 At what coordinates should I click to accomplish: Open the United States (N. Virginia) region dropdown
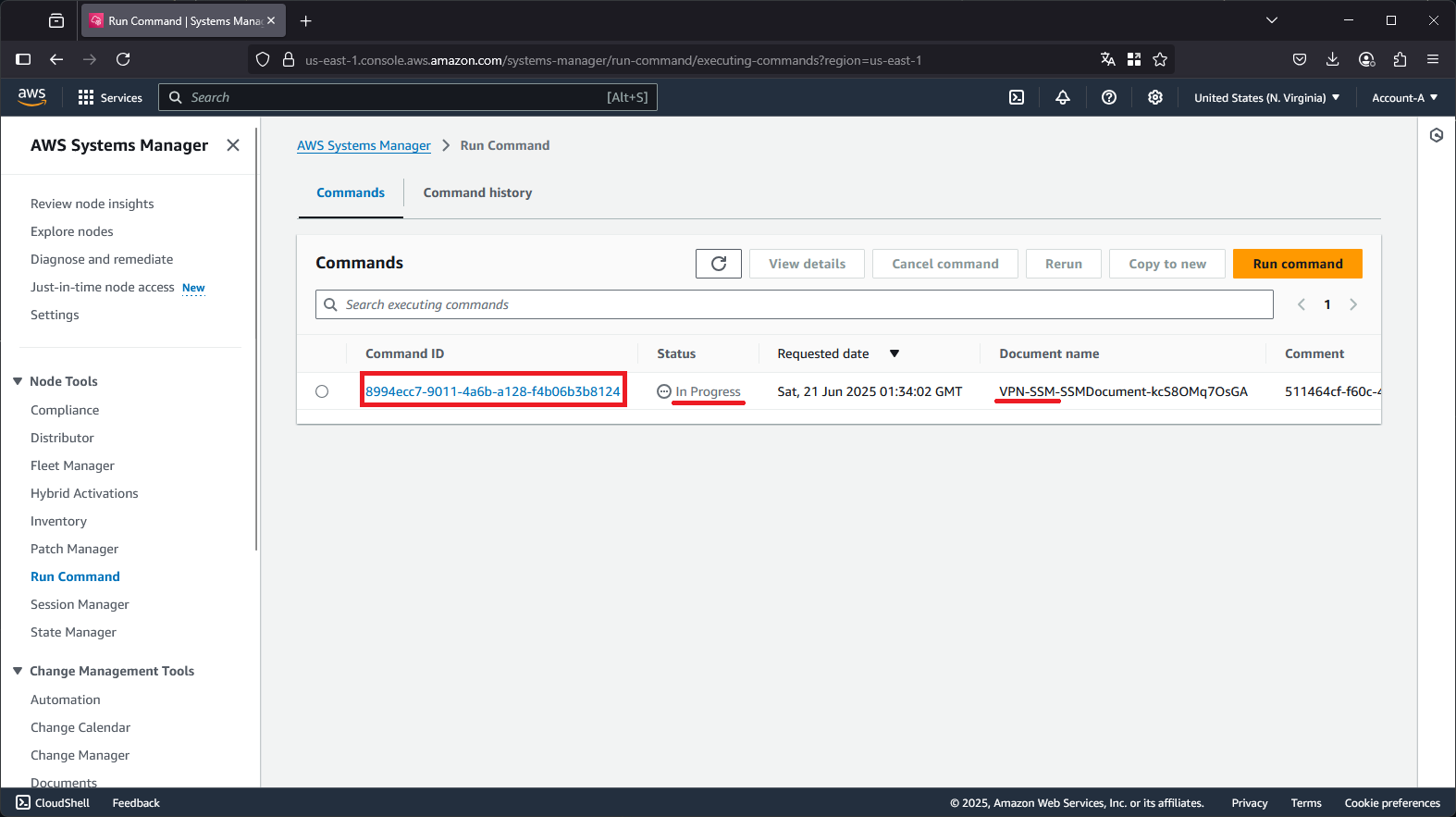[x=1266, y=97]
